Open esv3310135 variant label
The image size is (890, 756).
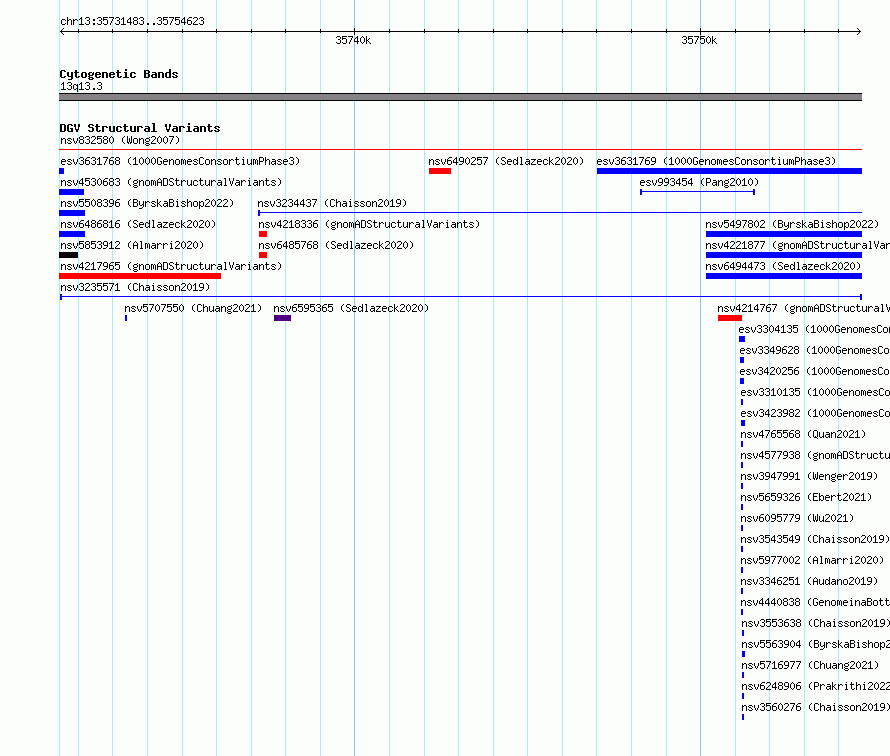pyautogui.click(x=815, y=392)
